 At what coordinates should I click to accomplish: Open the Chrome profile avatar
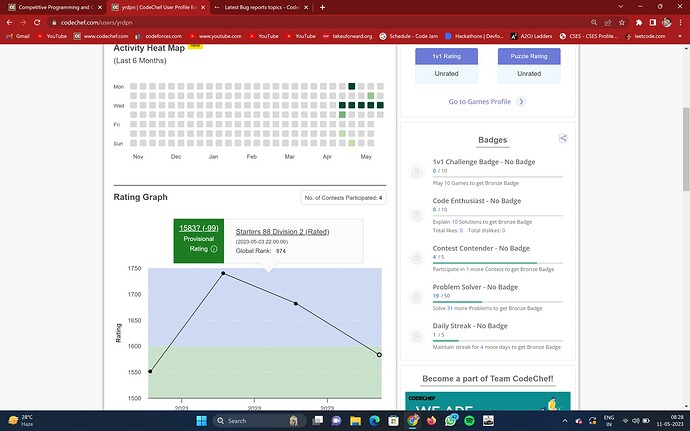click(667, 22)
